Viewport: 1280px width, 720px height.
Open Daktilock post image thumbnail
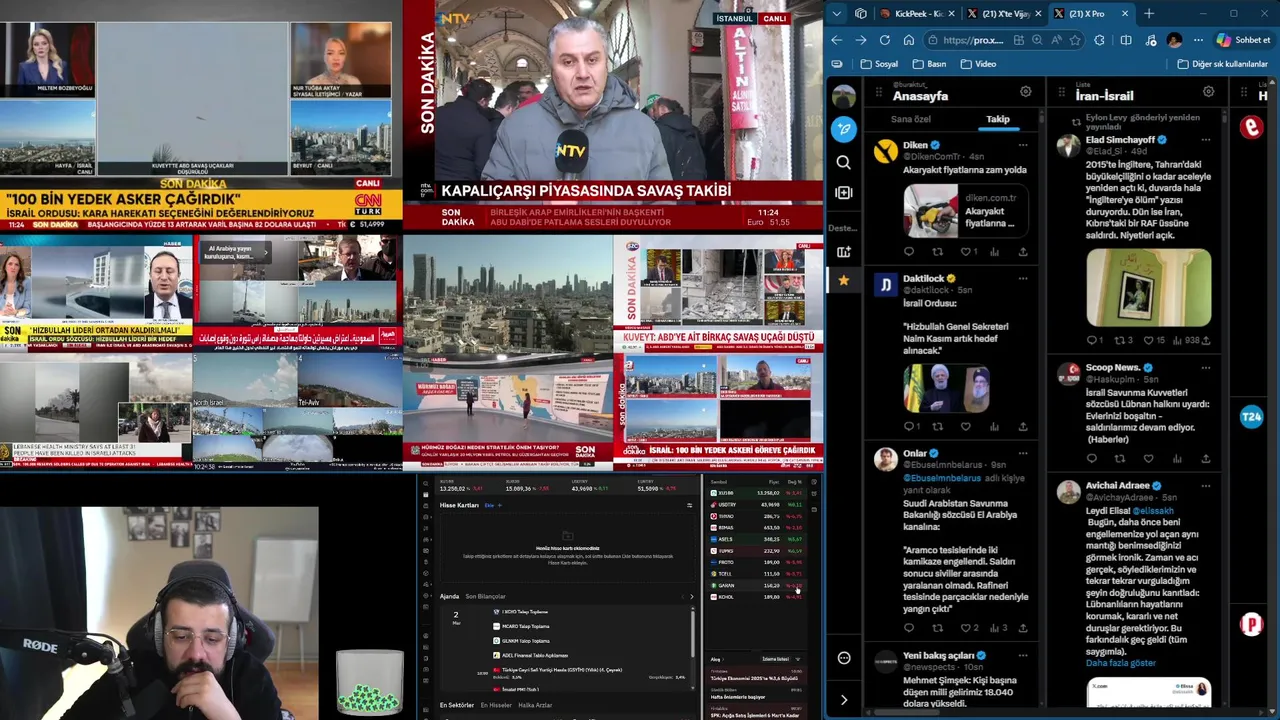point(946,388)
